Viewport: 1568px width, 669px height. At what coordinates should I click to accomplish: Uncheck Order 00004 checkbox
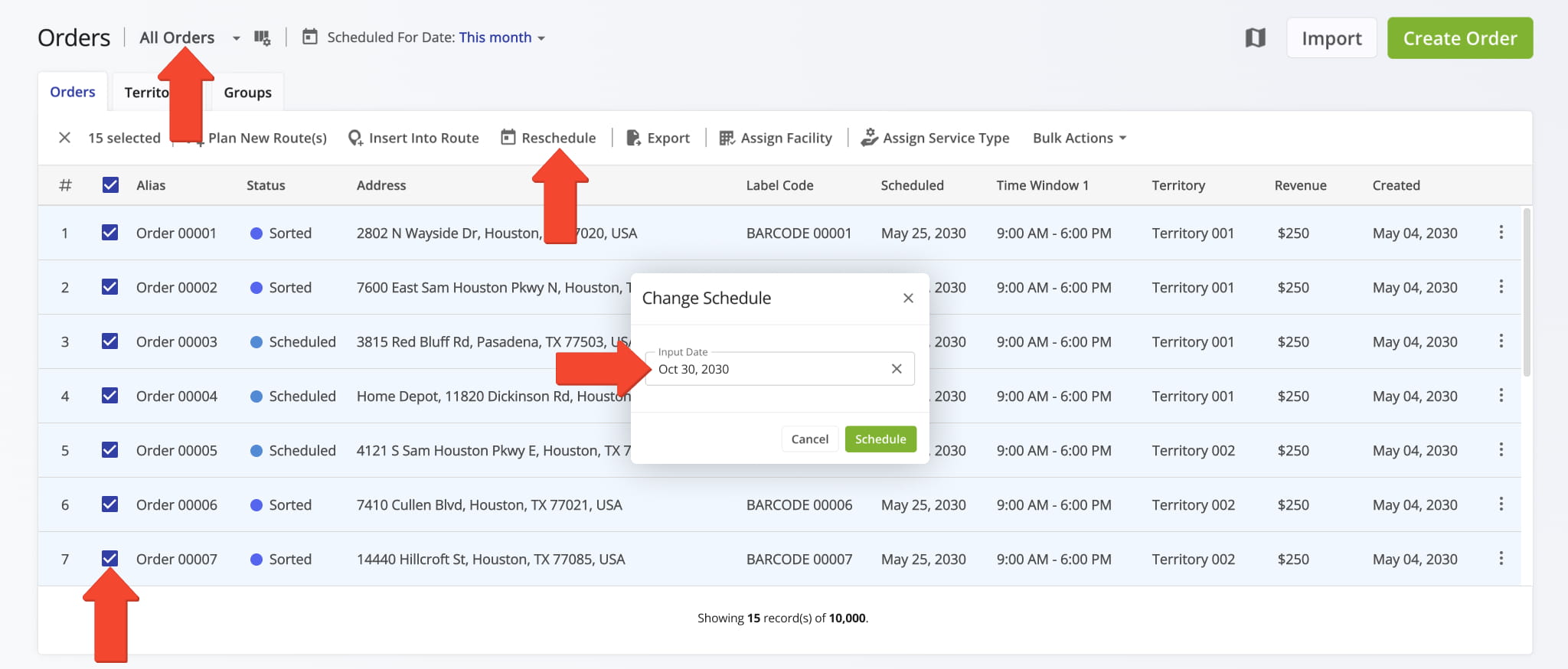point(110,395)
